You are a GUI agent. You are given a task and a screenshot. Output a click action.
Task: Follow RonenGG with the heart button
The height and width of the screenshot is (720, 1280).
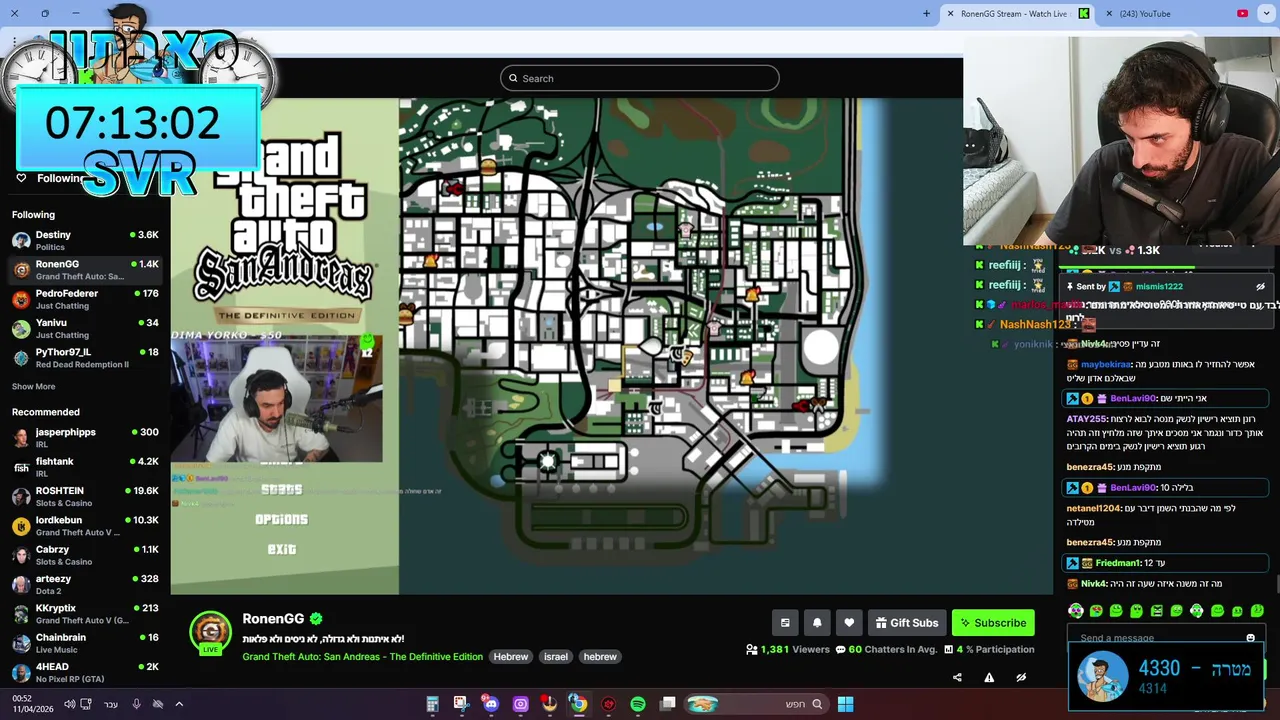click(849, 623)
